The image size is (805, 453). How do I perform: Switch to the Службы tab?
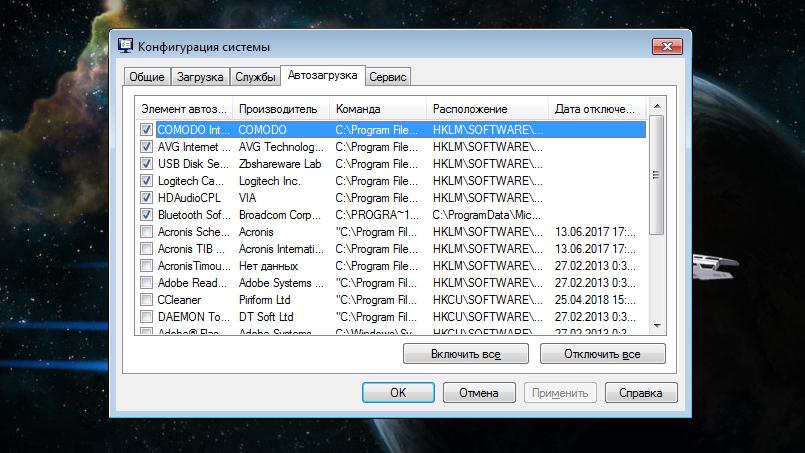[x=255, y=77]
